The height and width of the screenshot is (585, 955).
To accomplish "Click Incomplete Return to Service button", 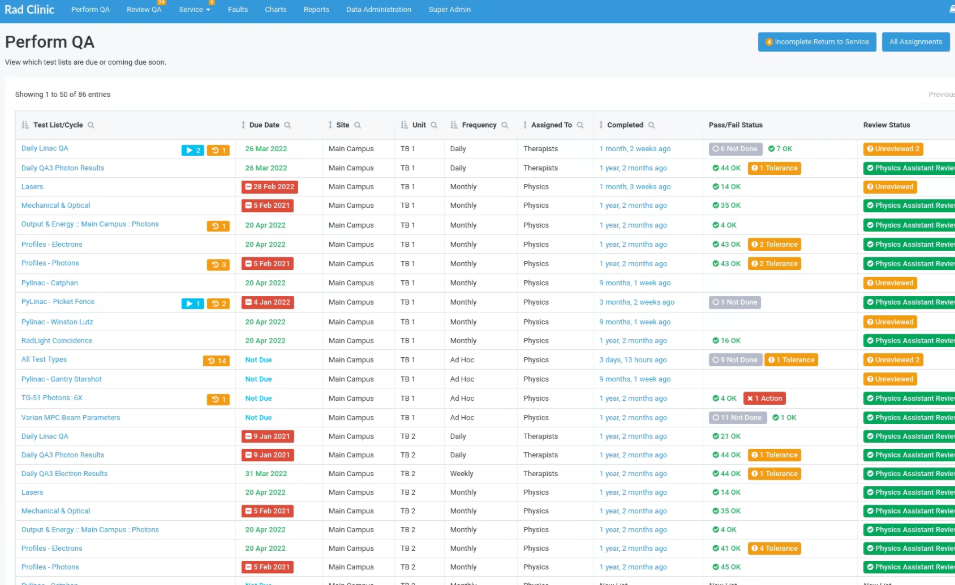I will click(817, 42).
